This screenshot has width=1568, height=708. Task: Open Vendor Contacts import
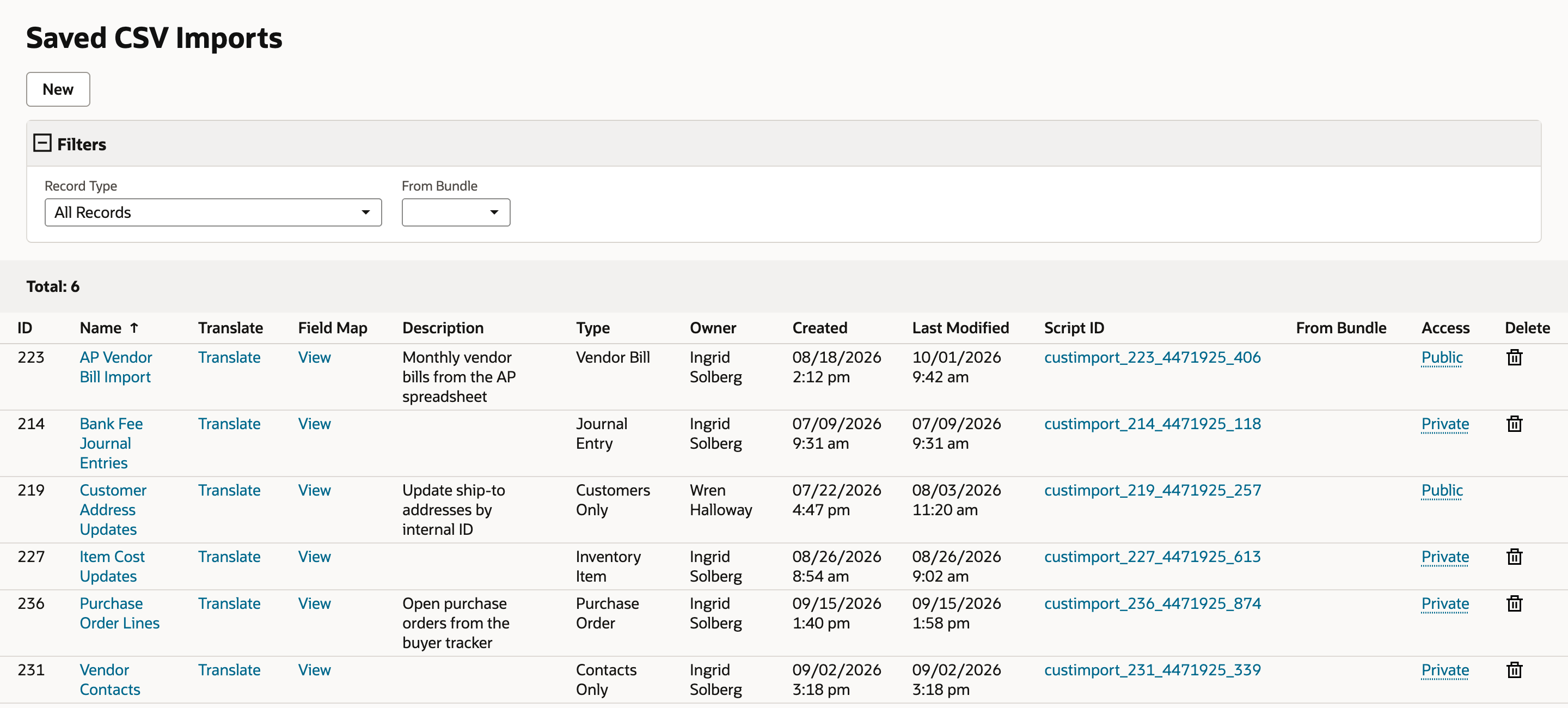(109, 679)
